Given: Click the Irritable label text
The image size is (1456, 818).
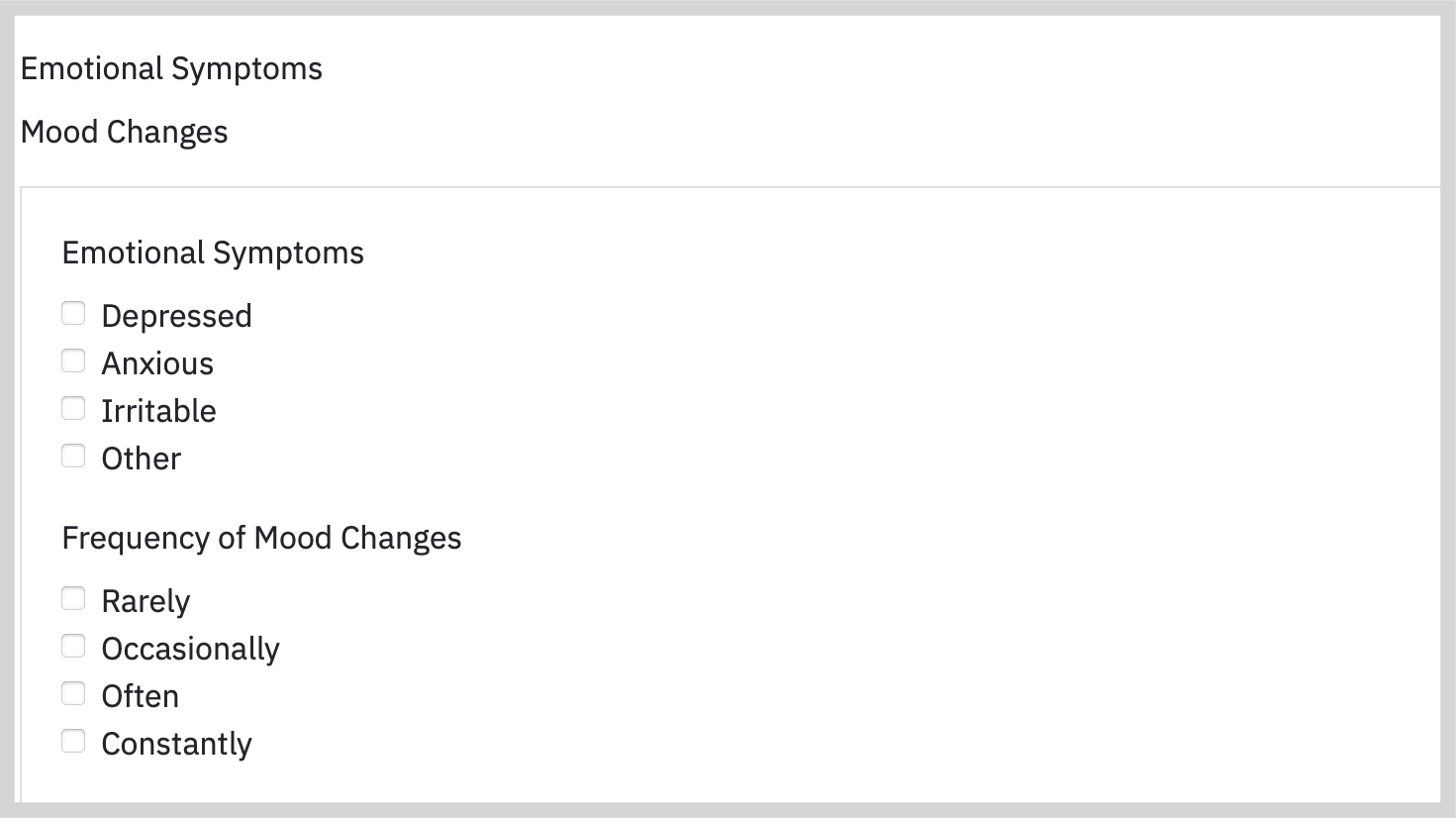Looking at the screenshot, I should (x=159, y=411).
